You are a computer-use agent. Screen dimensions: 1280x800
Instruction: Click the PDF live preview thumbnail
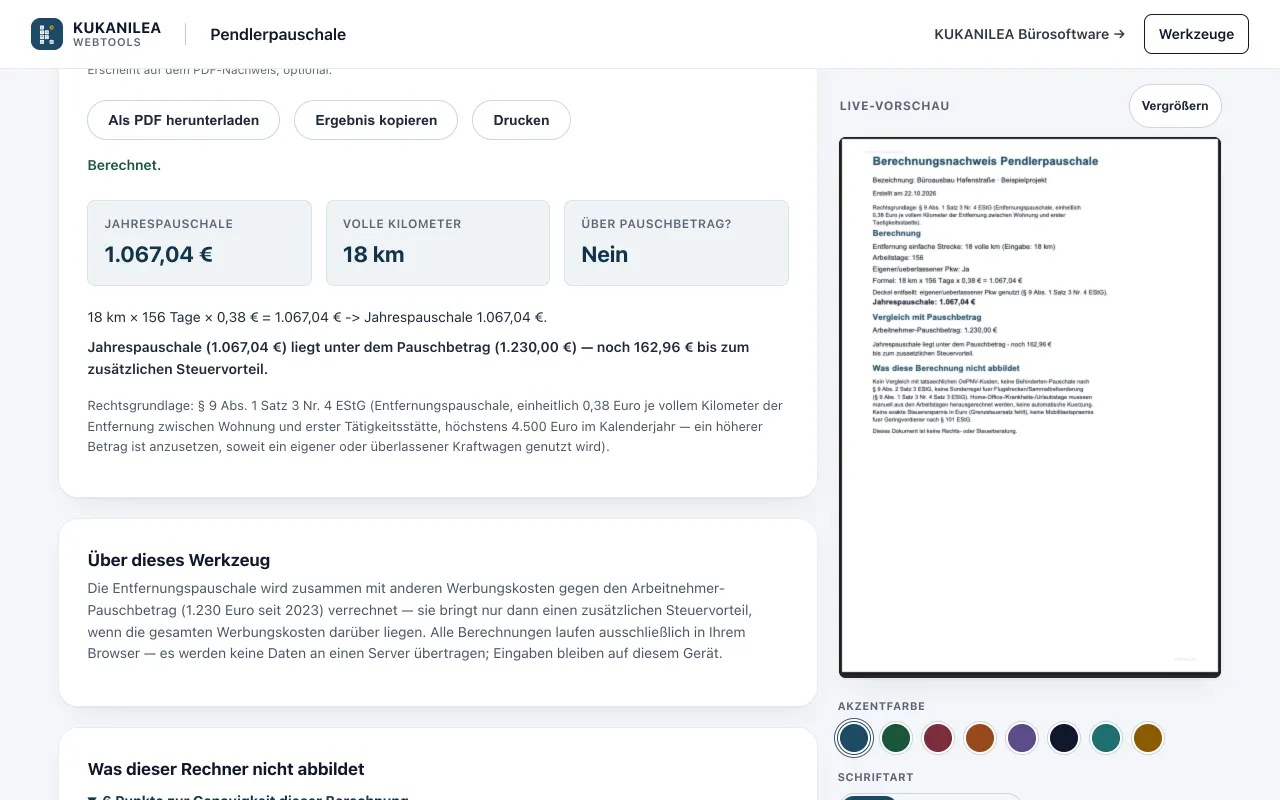(1030, 407)
